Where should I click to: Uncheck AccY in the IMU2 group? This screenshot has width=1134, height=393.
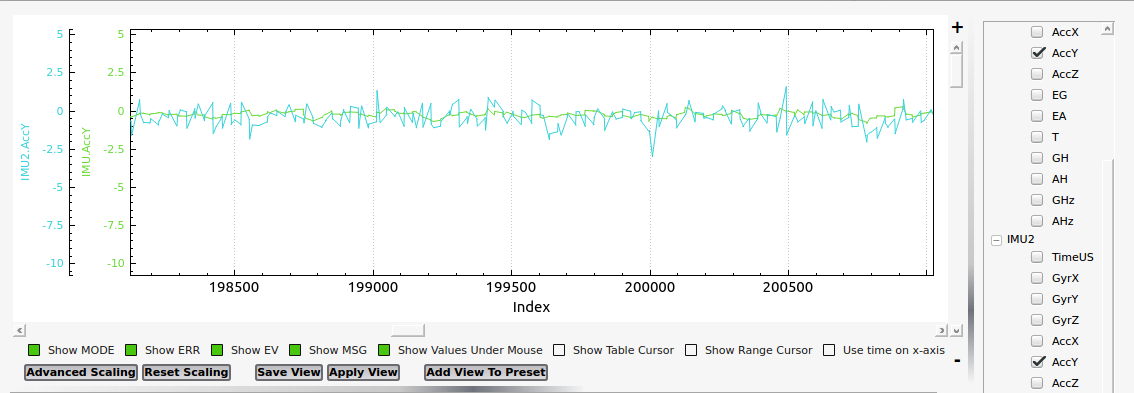click(1038, 362)
